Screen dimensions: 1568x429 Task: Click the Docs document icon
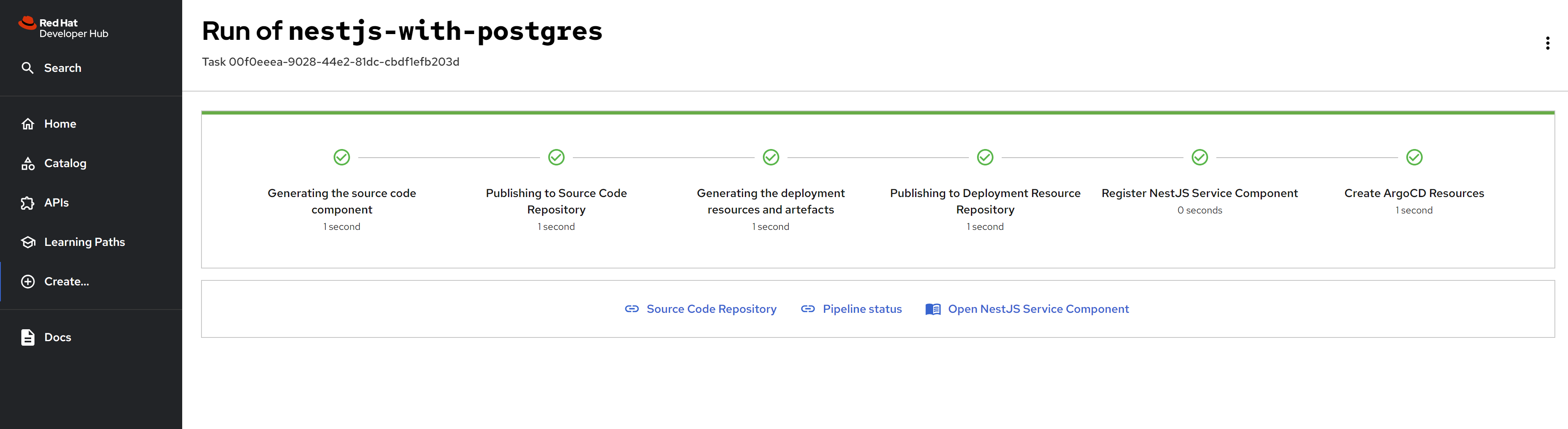pyautogui.click(x=28, y=337)
